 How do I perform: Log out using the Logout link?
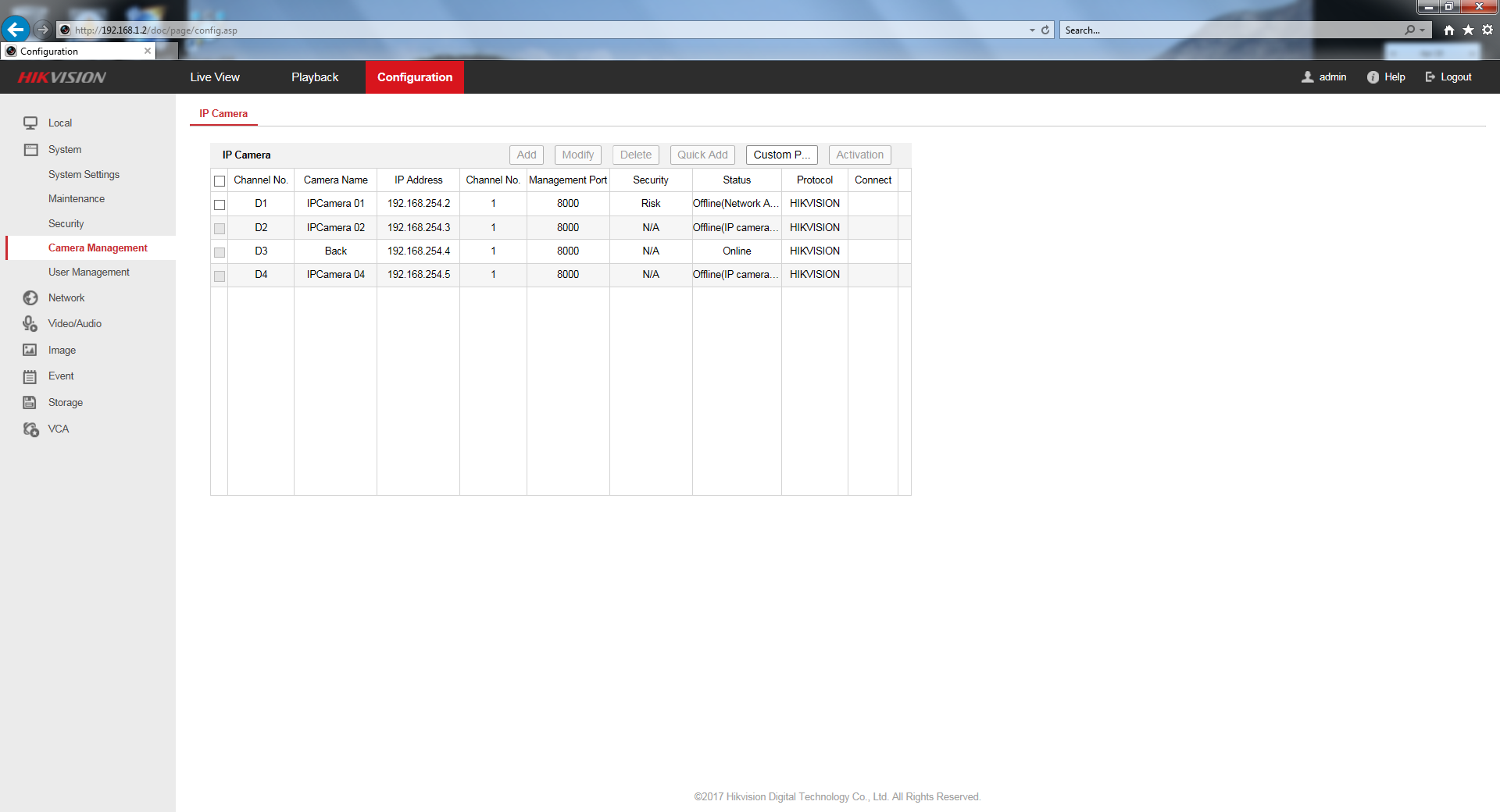1448,77
